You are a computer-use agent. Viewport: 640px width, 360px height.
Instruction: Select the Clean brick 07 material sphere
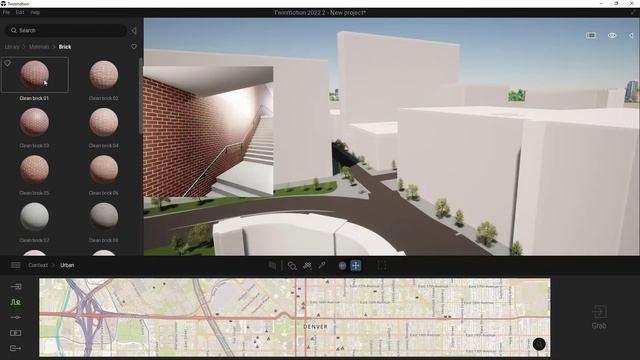coord(34,217)
